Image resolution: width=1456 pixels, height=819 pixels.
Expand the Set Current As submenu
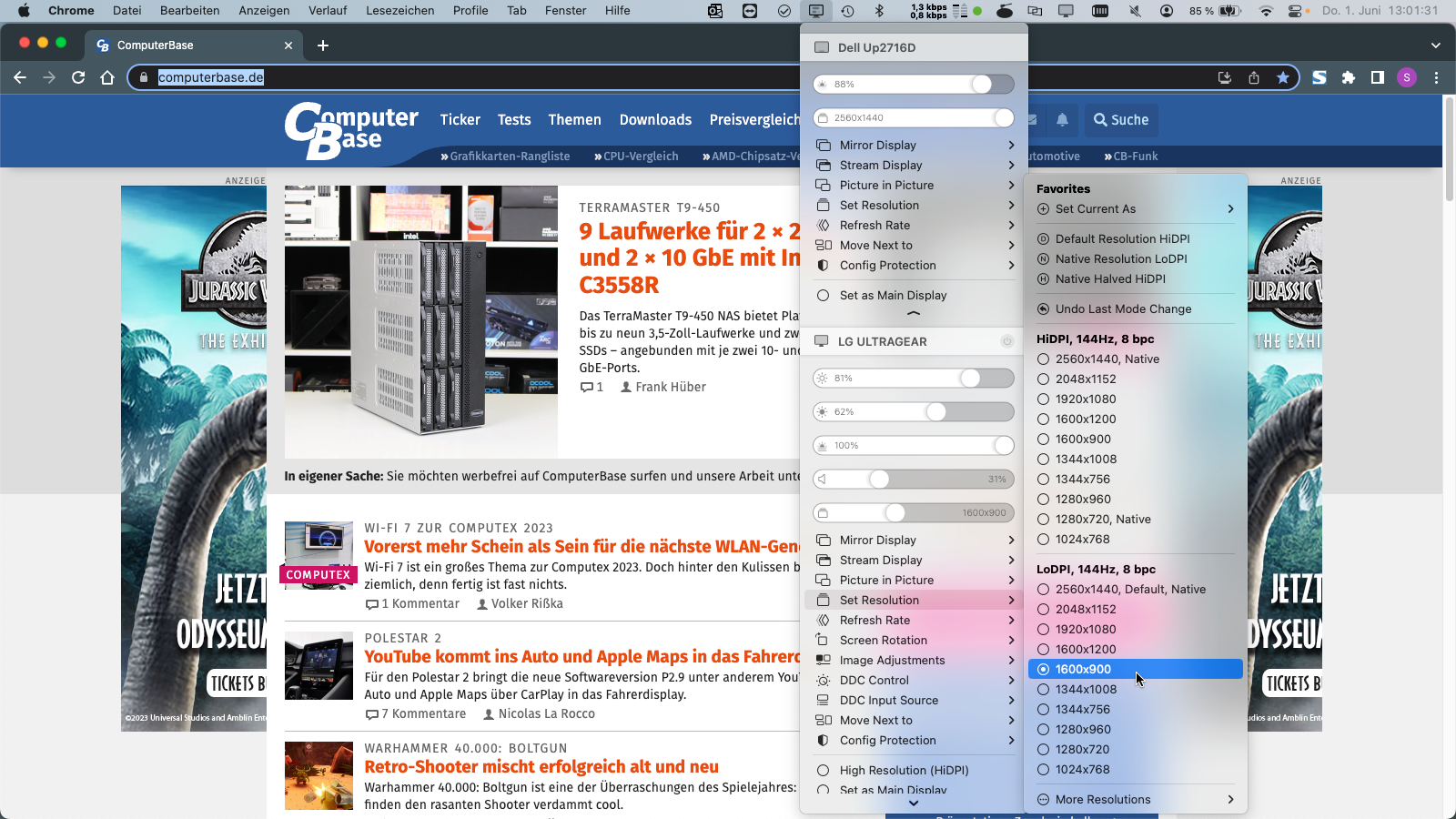click(x=1135, y=208)
